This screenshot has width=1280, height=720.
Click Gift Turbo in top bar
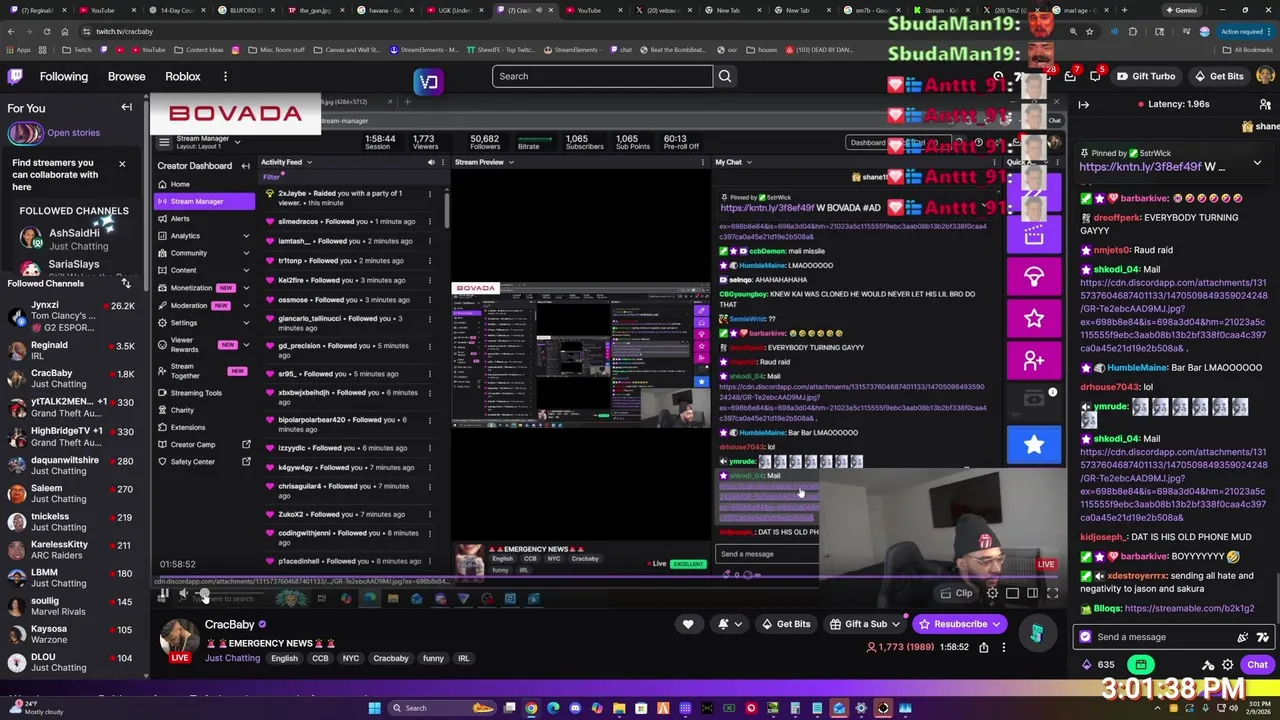(x=1145, y=76)
